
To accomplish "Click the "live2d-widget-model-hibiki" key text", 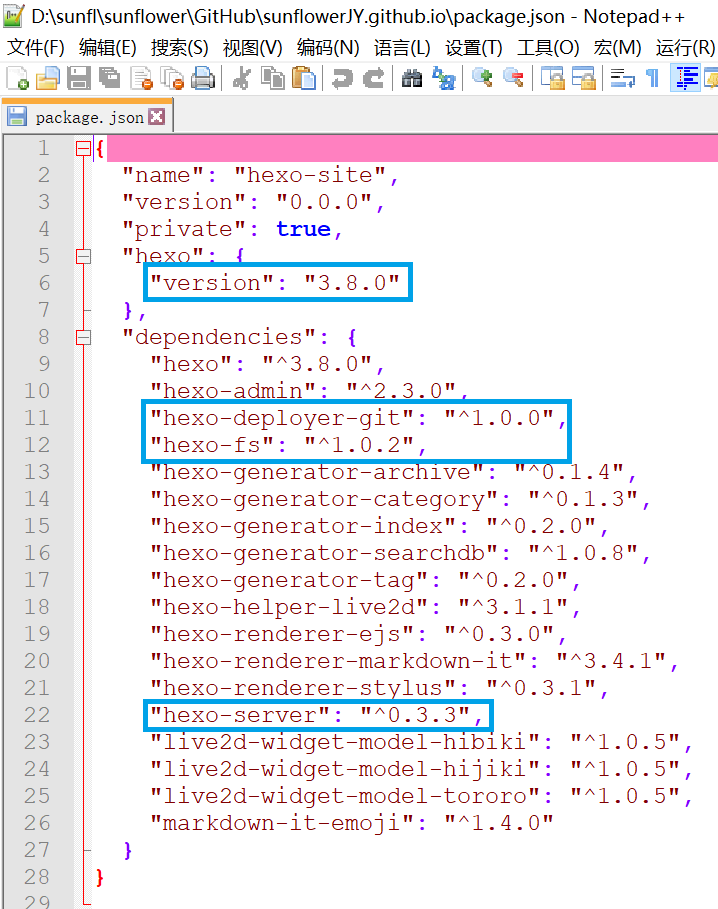I will tap(345, 742).
